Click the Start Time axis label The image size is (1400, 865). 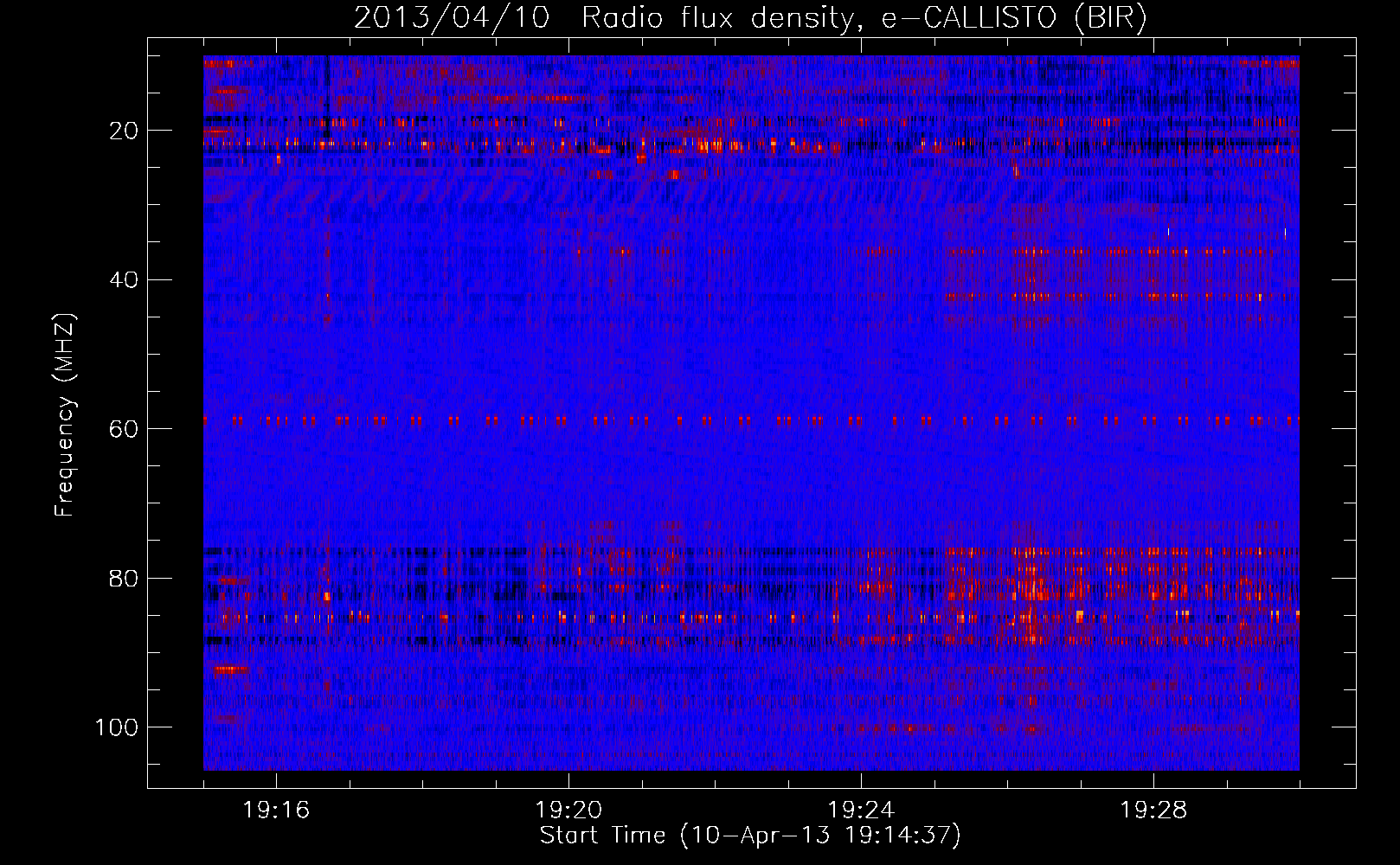tap(750, 836)
